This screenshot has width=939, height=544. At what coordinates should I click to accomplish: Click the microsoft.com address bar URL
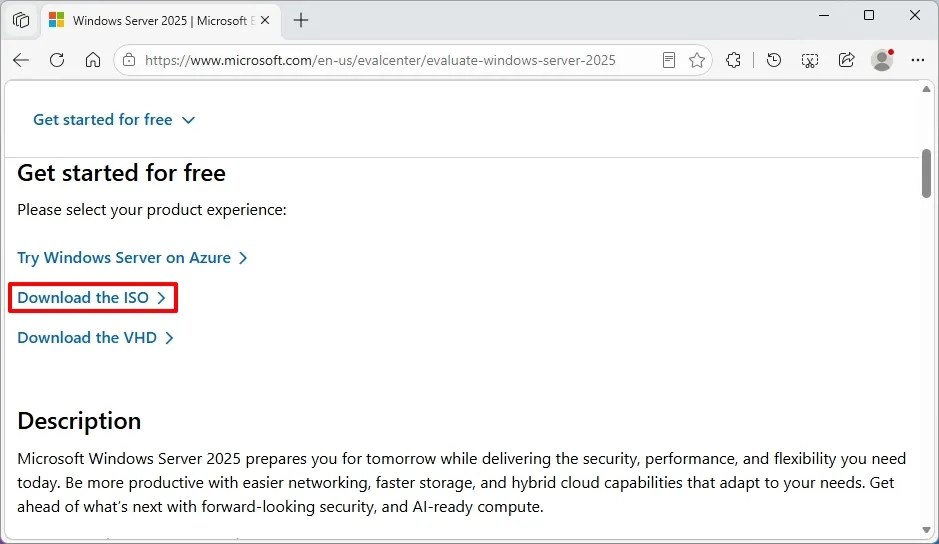(380, 60)
